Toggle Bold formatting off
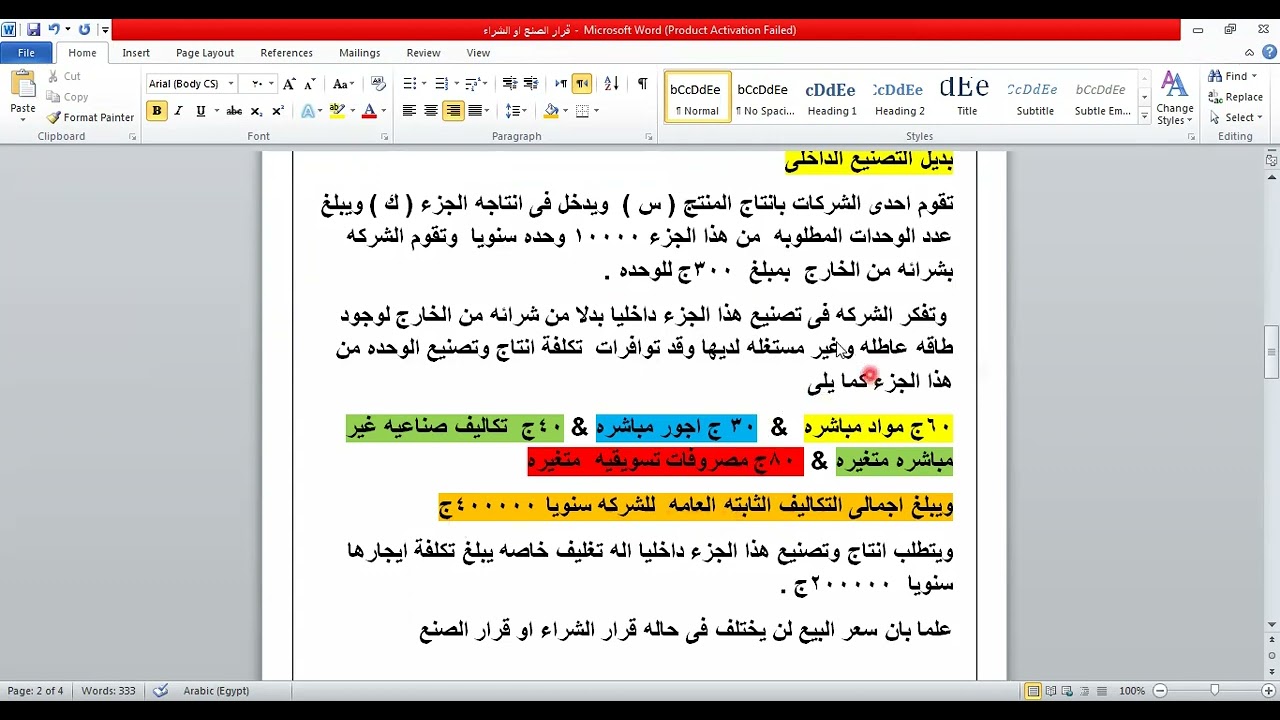Viewport: 1280px width, 720px height. tap(156, 111)
